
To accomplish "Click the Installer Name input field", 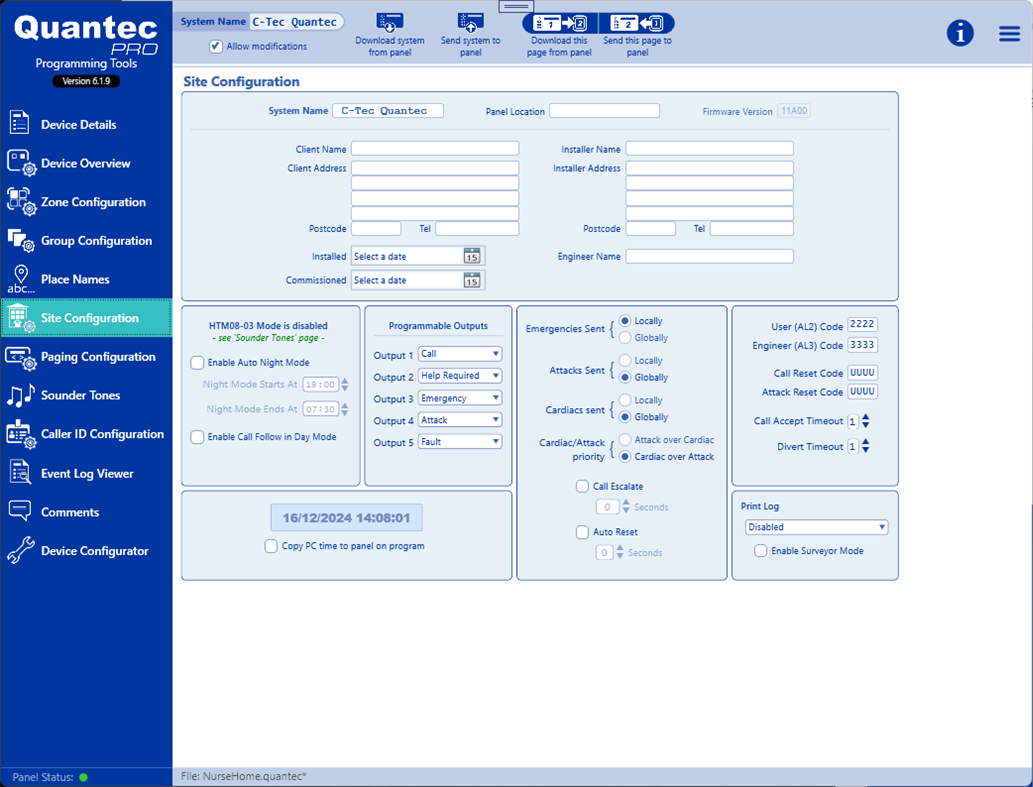I will 710,148.
